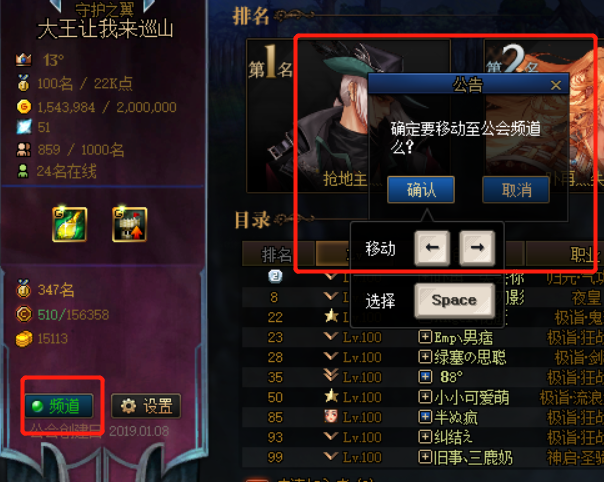The height and width of the screenshot is (482, 604).
Task: Close the 公告 dialog with X
Action: [x=556, y=85]
